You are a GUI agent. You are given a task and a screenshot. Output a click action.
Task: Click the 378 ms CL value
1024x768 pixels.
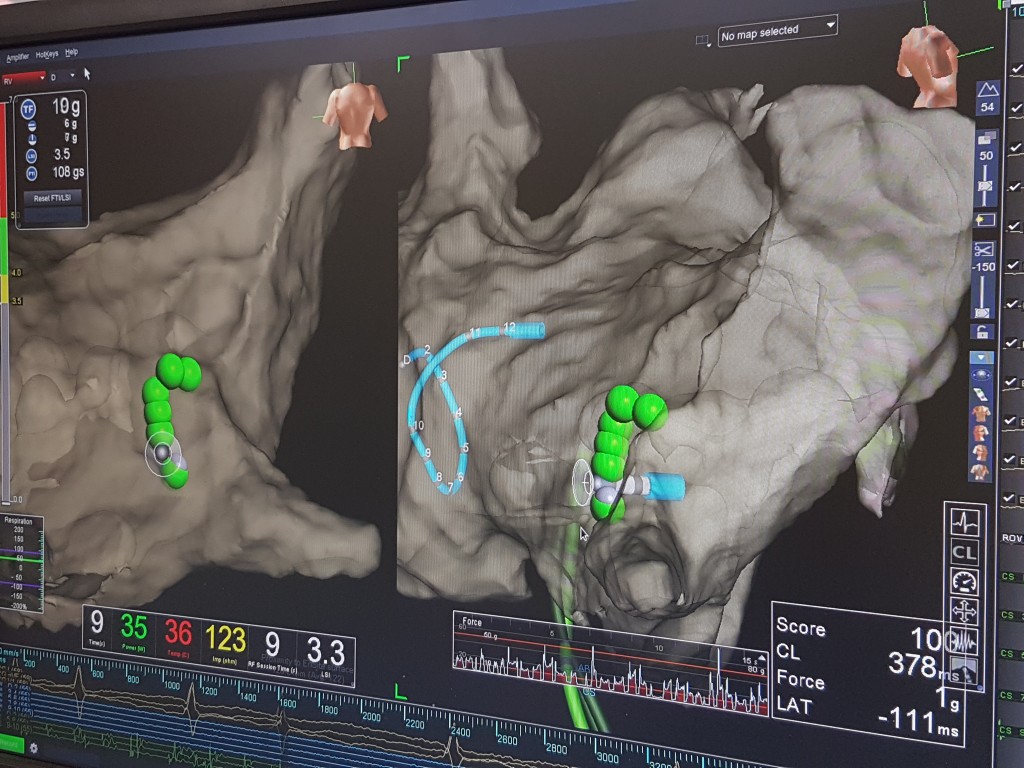pyautogui.click(x=922, y=667)
